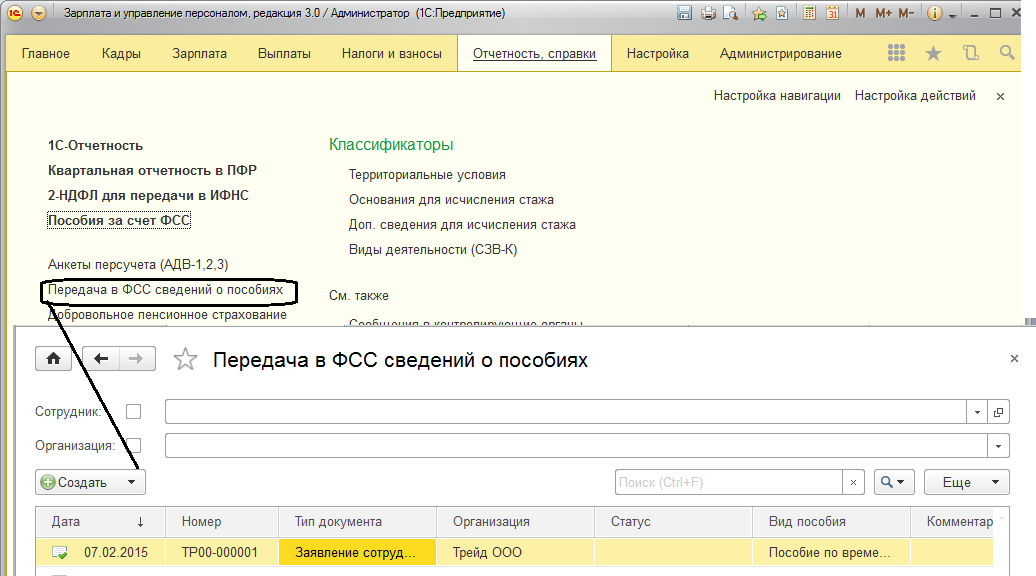Click the info (i) help icon
Screen dimensions: 1036x576
(934, 13)
